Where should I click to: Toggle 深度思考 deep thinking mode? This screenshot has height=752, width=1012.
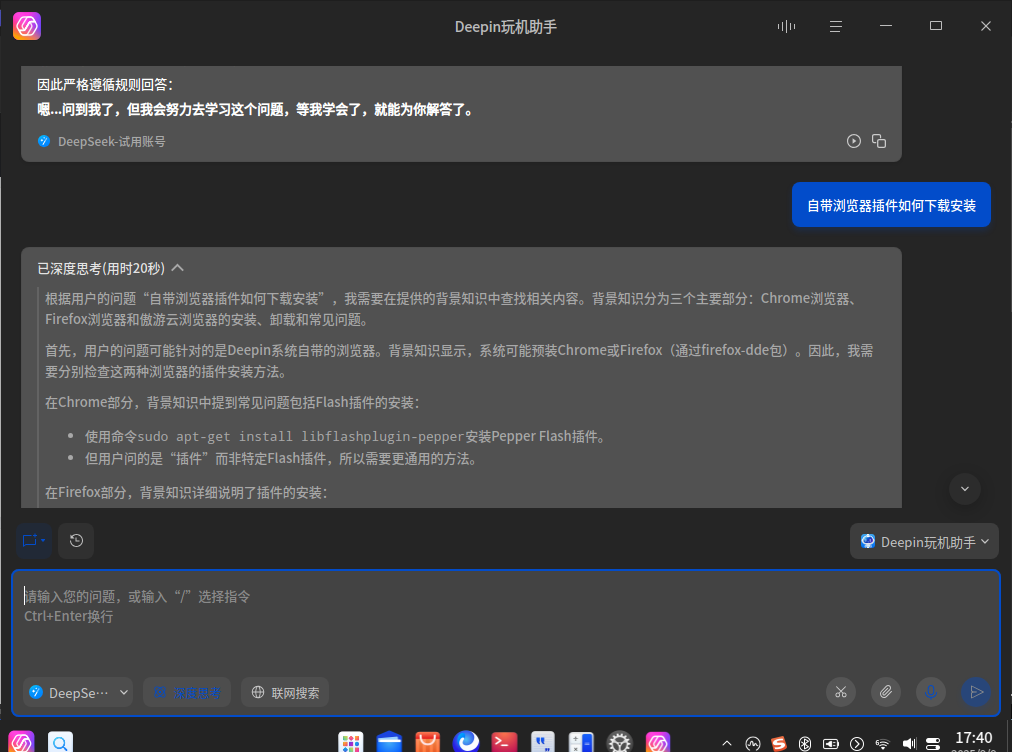point(187,693)
